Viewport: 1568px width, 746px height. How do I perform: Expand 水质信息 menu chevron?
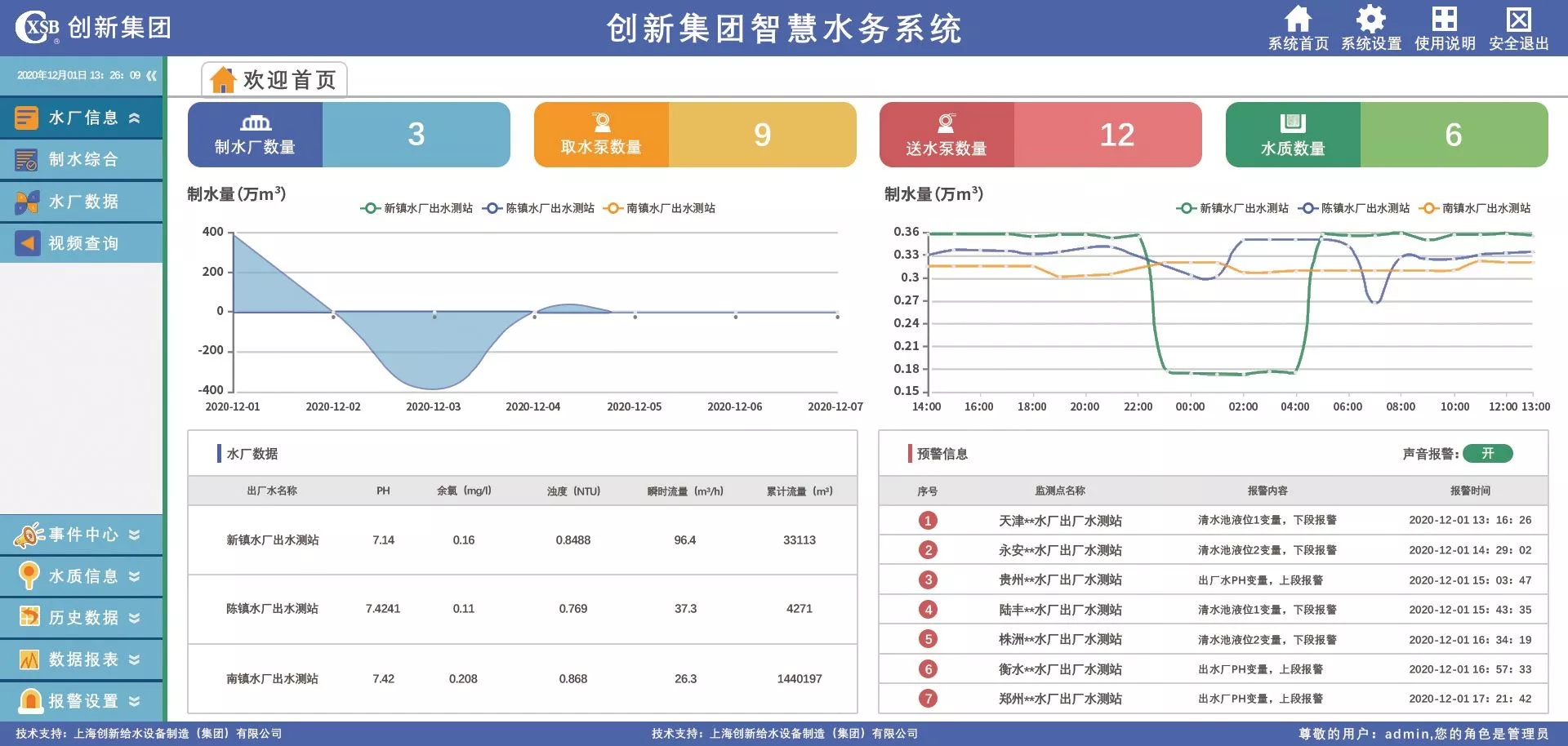click(135, 576)
